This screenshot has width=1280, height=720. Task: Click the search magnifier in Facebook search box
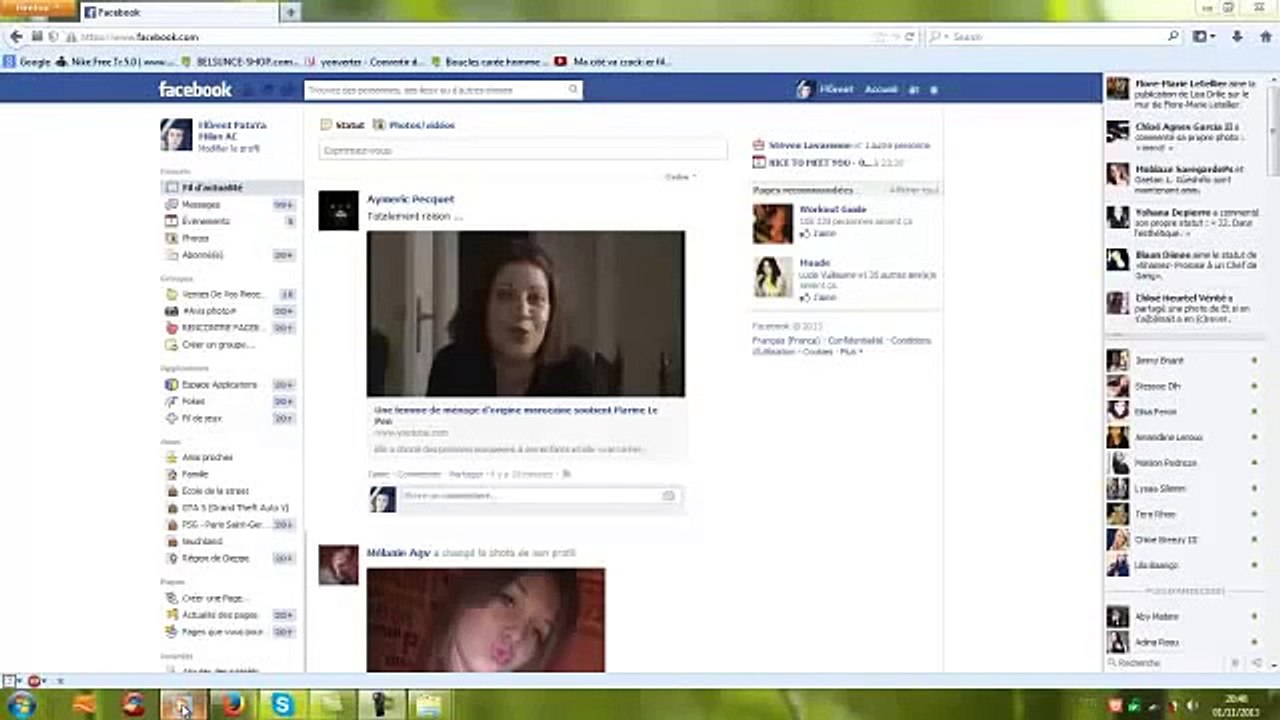(x=573, y=89)
